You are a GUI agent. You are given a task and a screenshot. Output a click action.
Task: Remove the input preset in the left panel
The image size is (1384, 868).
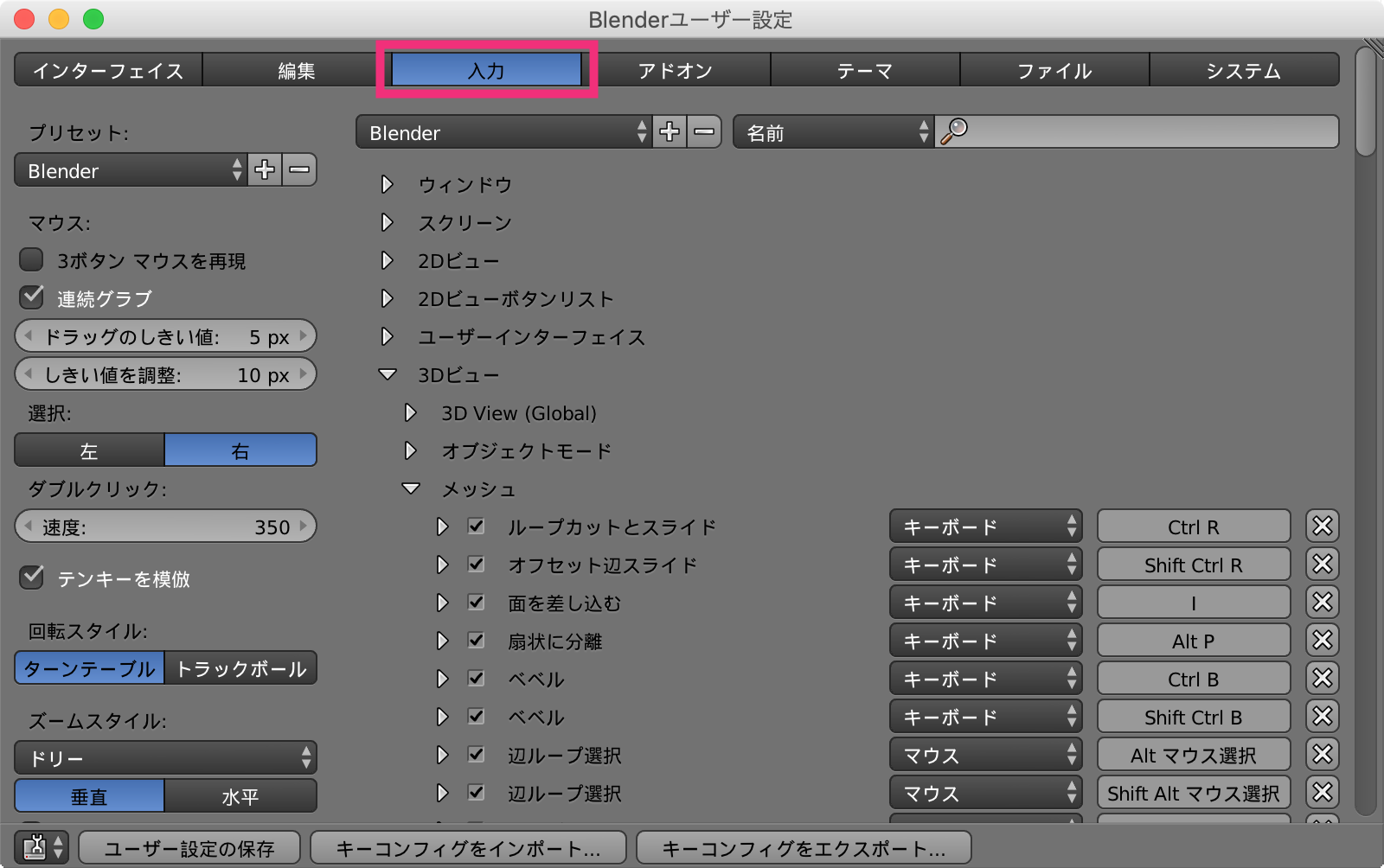299,170
